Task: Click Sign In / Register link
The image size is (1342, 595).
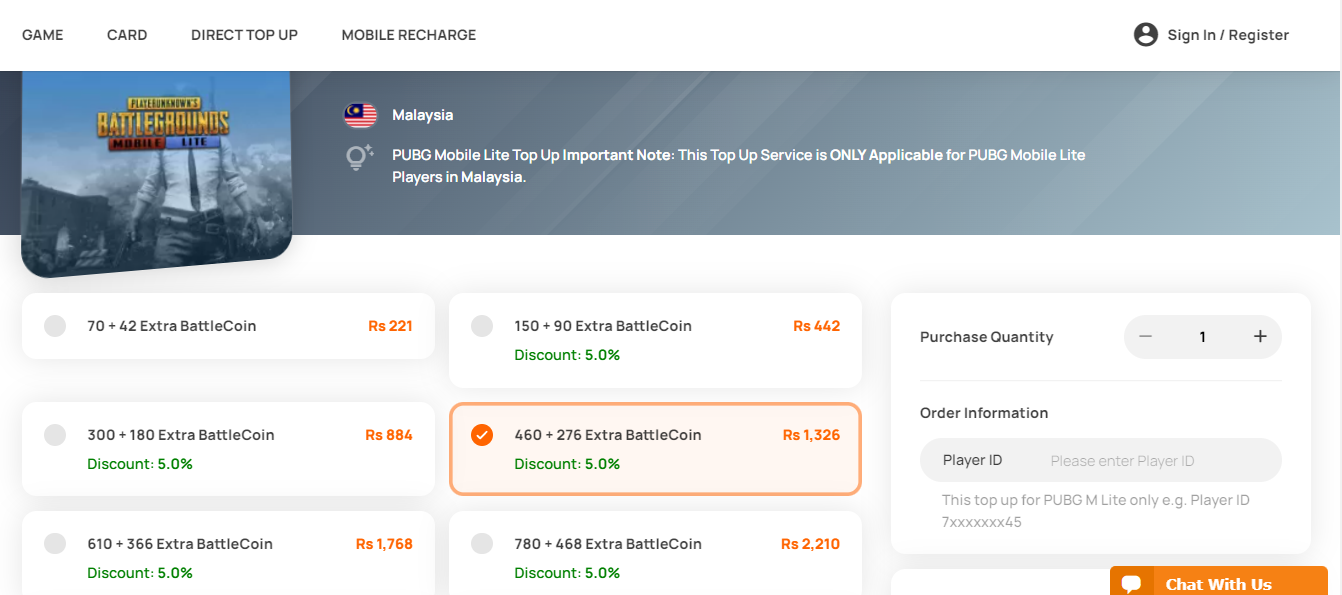Action: (x=1228, y=35)
